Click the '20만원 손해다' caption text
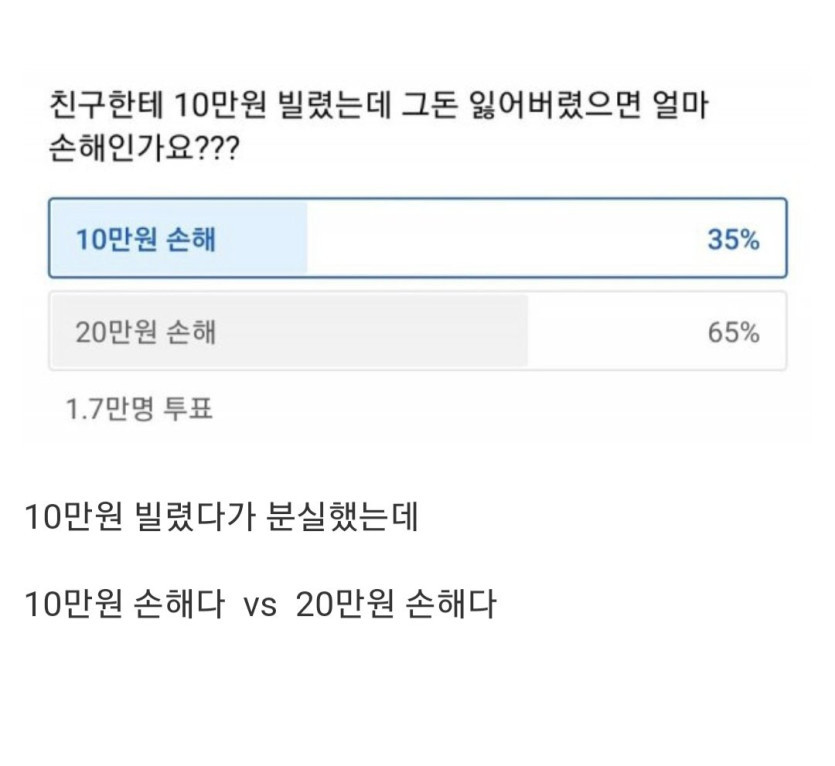Viewport: 835px width, 766px height. (x=396, y=606)
